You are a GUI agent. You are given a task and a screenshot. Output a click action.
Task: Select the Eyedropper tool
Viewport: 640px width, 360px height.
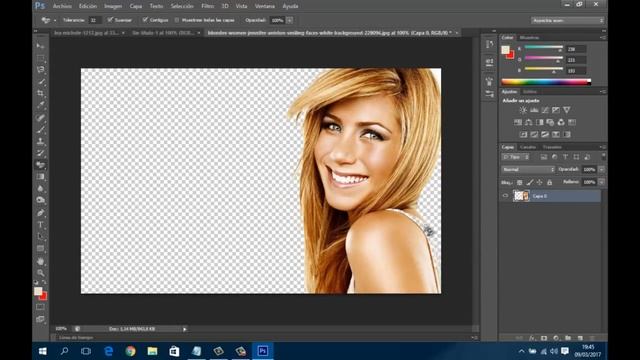pyautogui.click(x=40, y=105)
